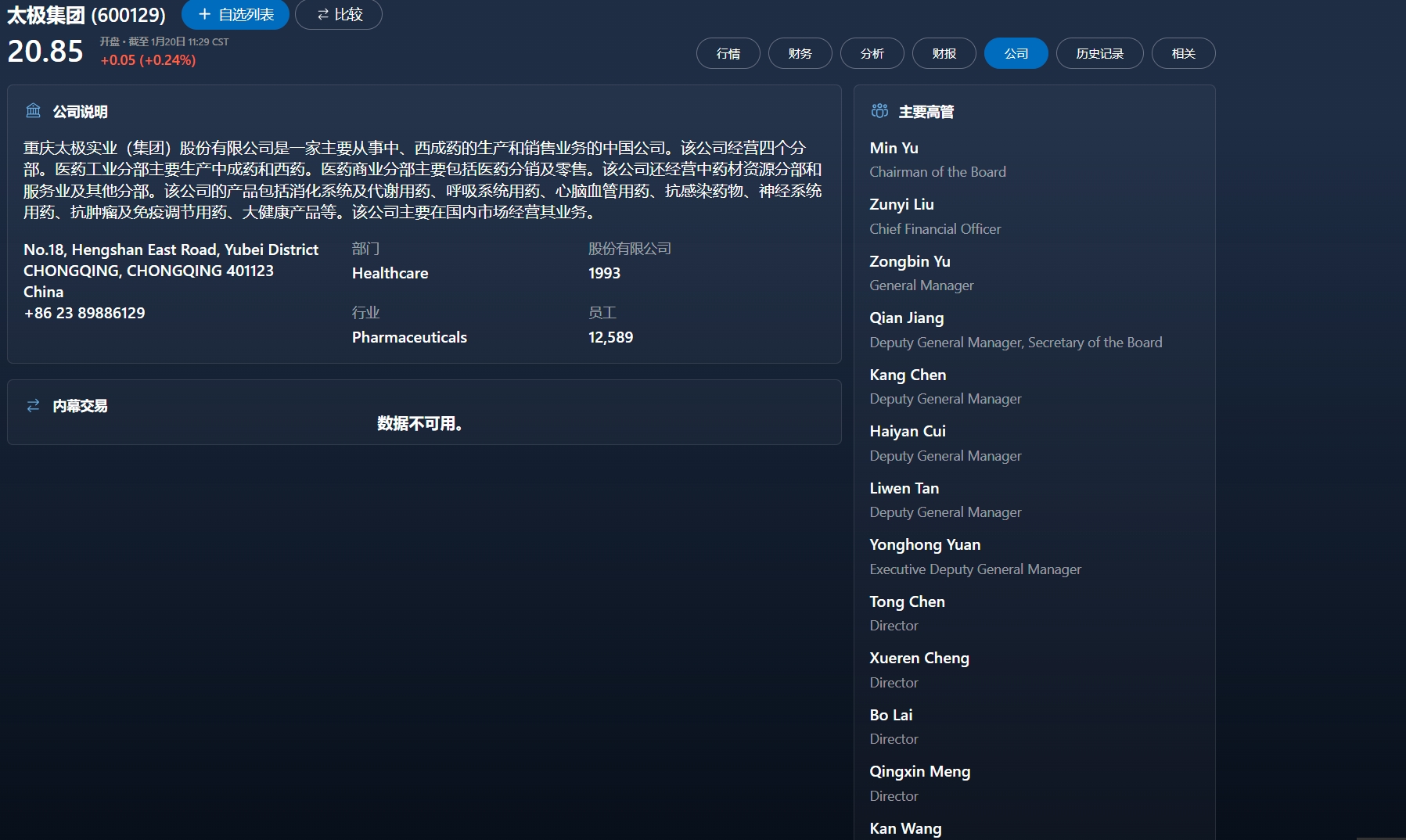Click the 主要高管 section heading
Image resolution: width=1406 pixels, height=840 pixels.
point(926,112)
